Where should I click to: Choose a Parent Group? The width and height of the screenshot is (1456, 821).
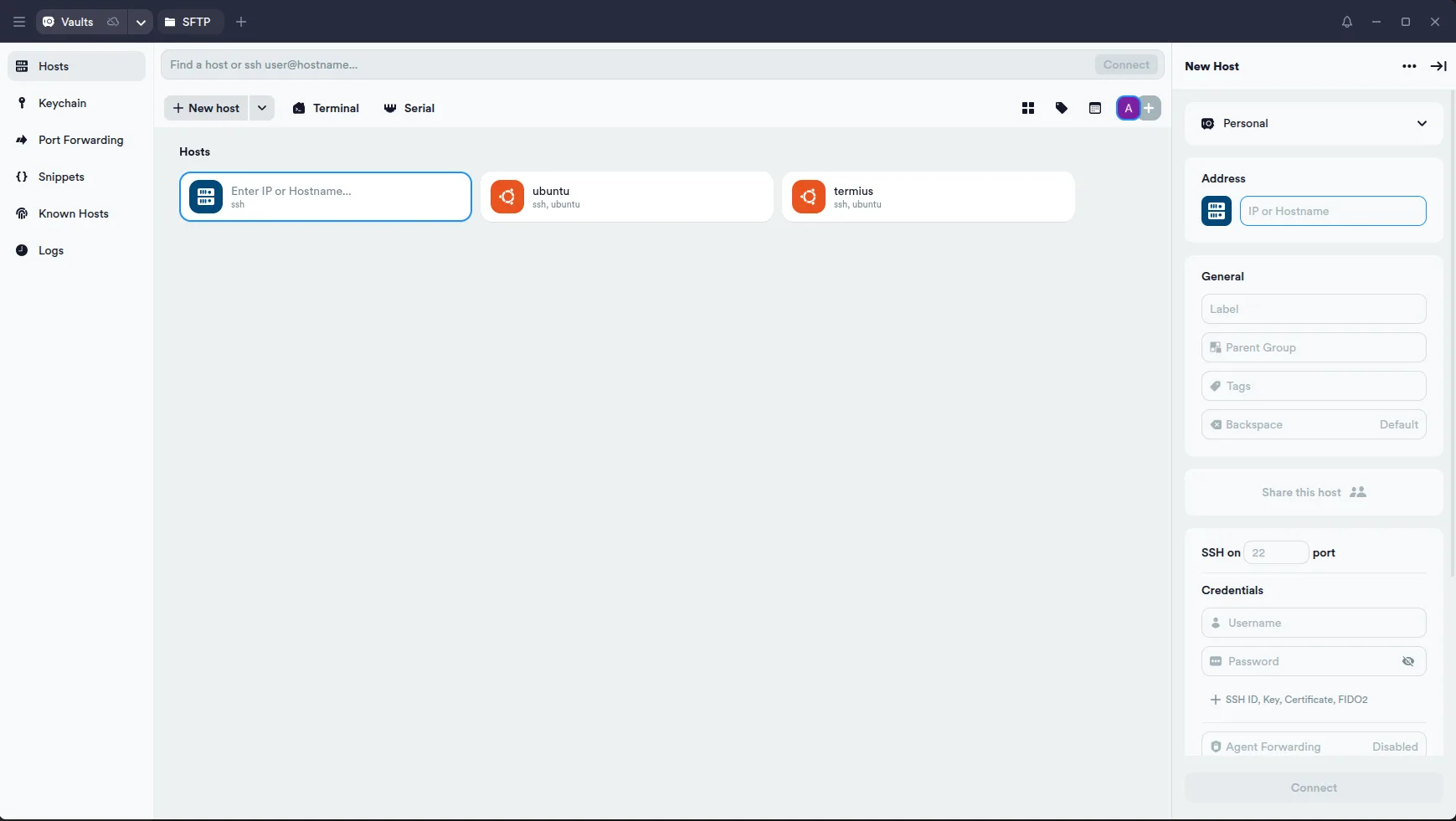pyautogui.click(x=1314, y=347)
